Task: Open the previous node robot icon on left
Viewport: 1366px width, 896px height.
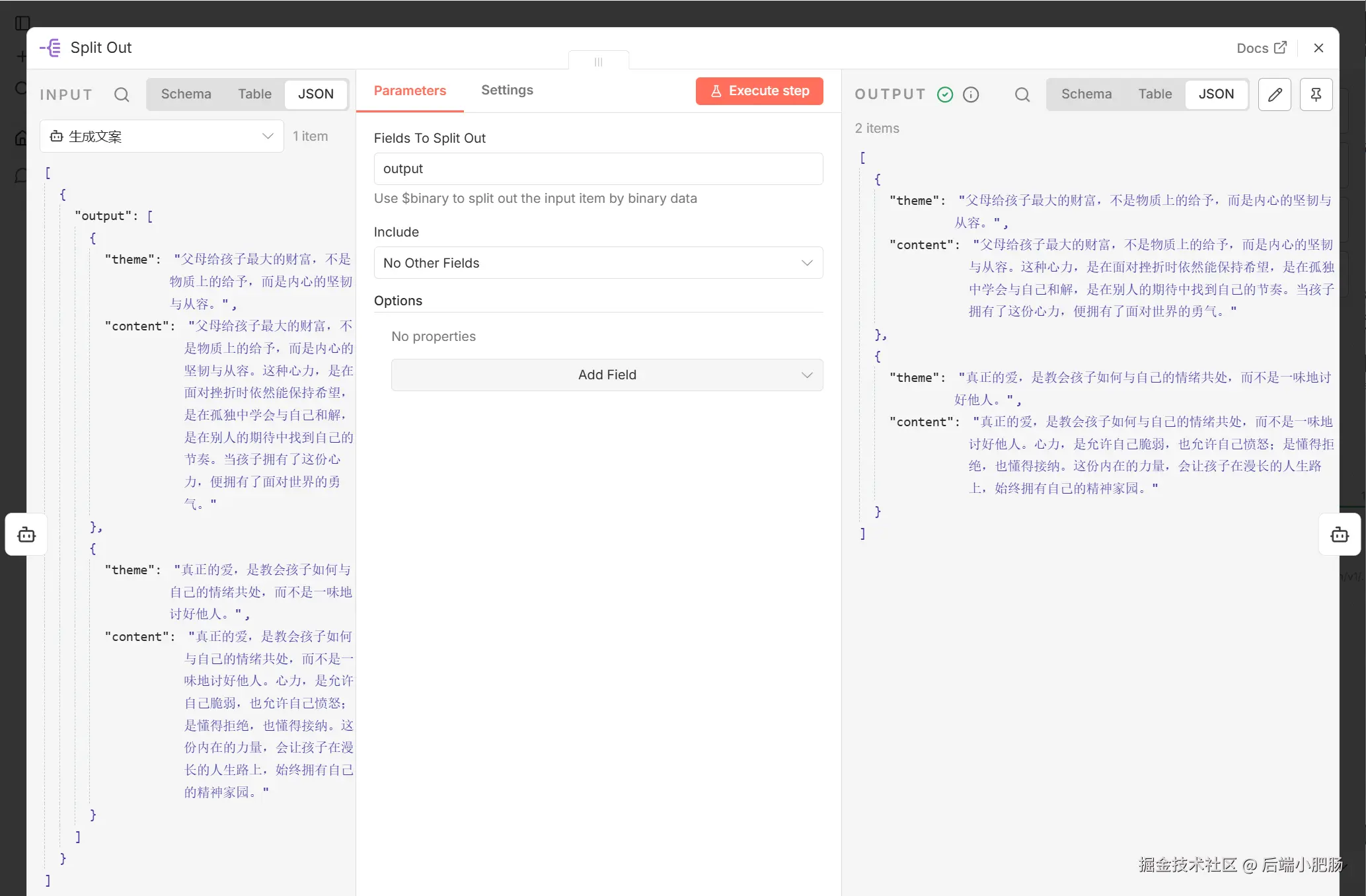Action: [26, 535]
